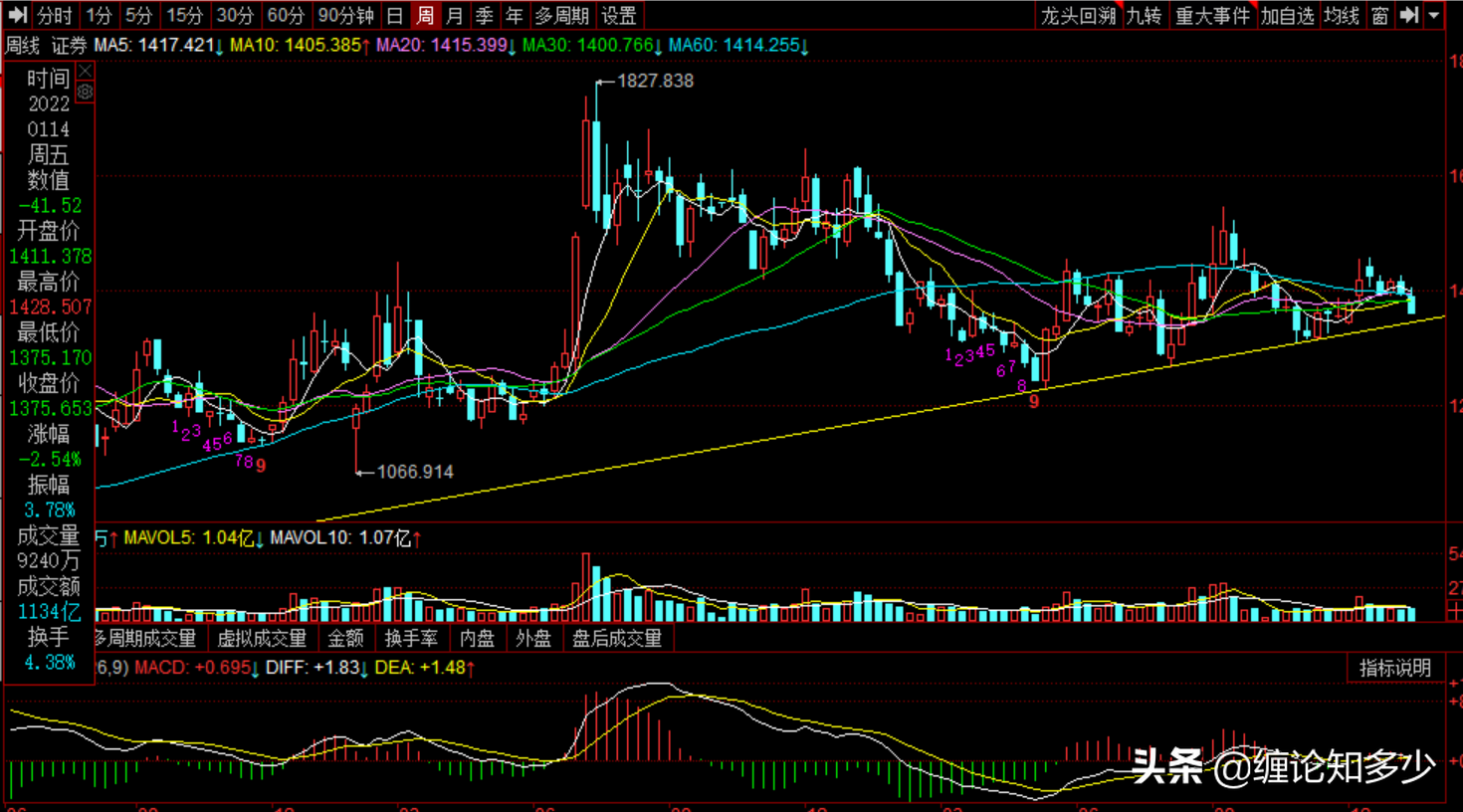The image size is (1463, 812).
Task: Open the 多周期 multi-period view
Action: [x=562, y=15]
